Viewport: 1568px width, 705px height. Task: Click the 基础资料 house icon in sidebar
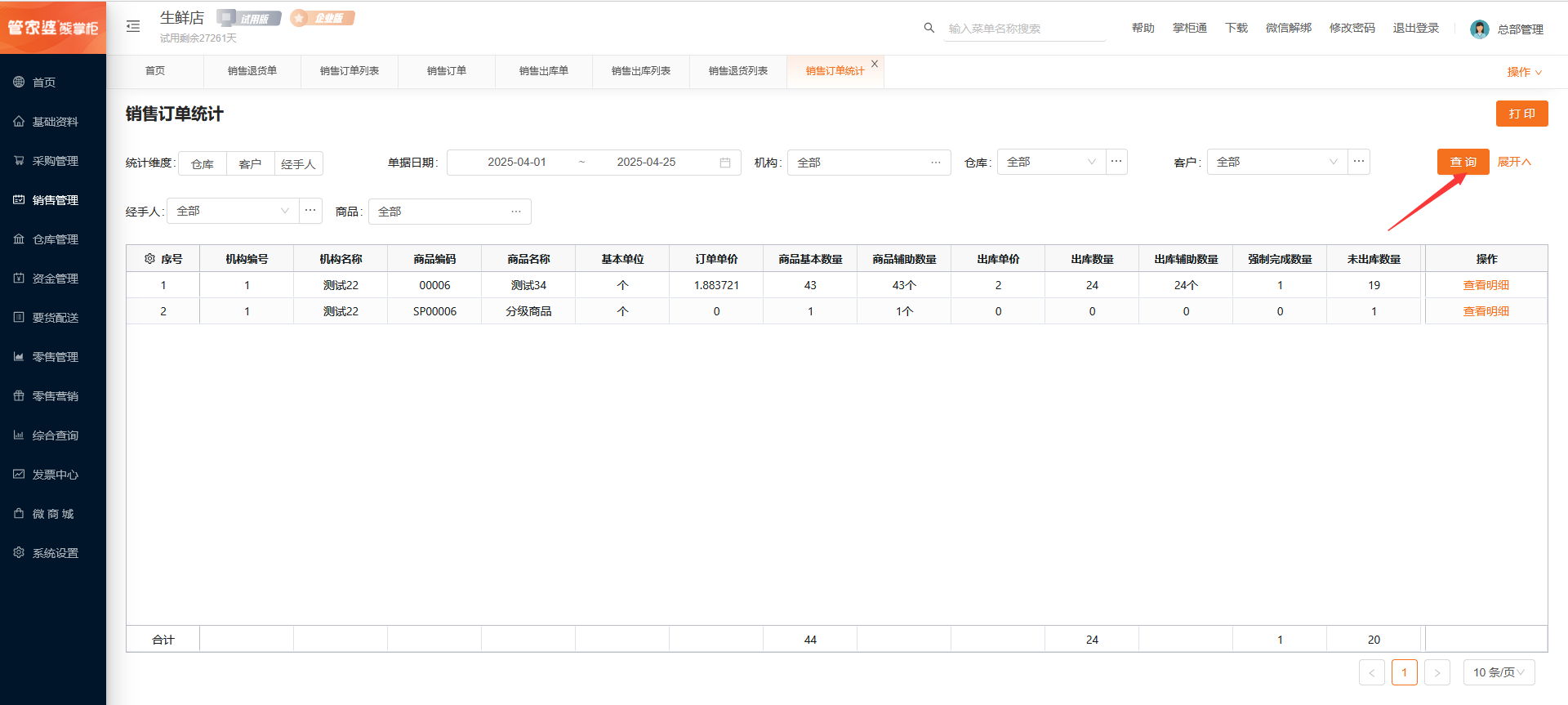point(19,121)
